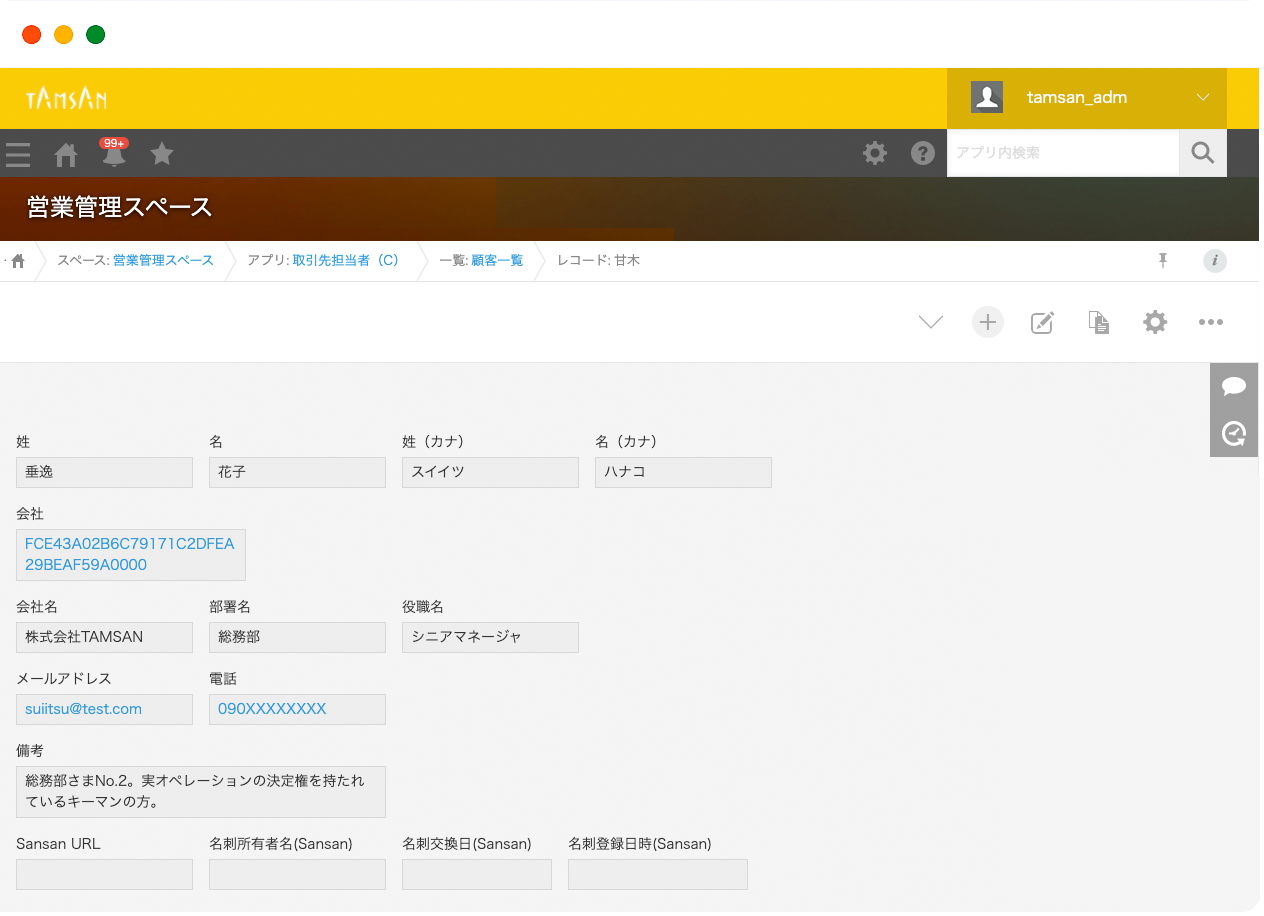
Task: Click the search magnifier button
Action: coord(1203,153)
